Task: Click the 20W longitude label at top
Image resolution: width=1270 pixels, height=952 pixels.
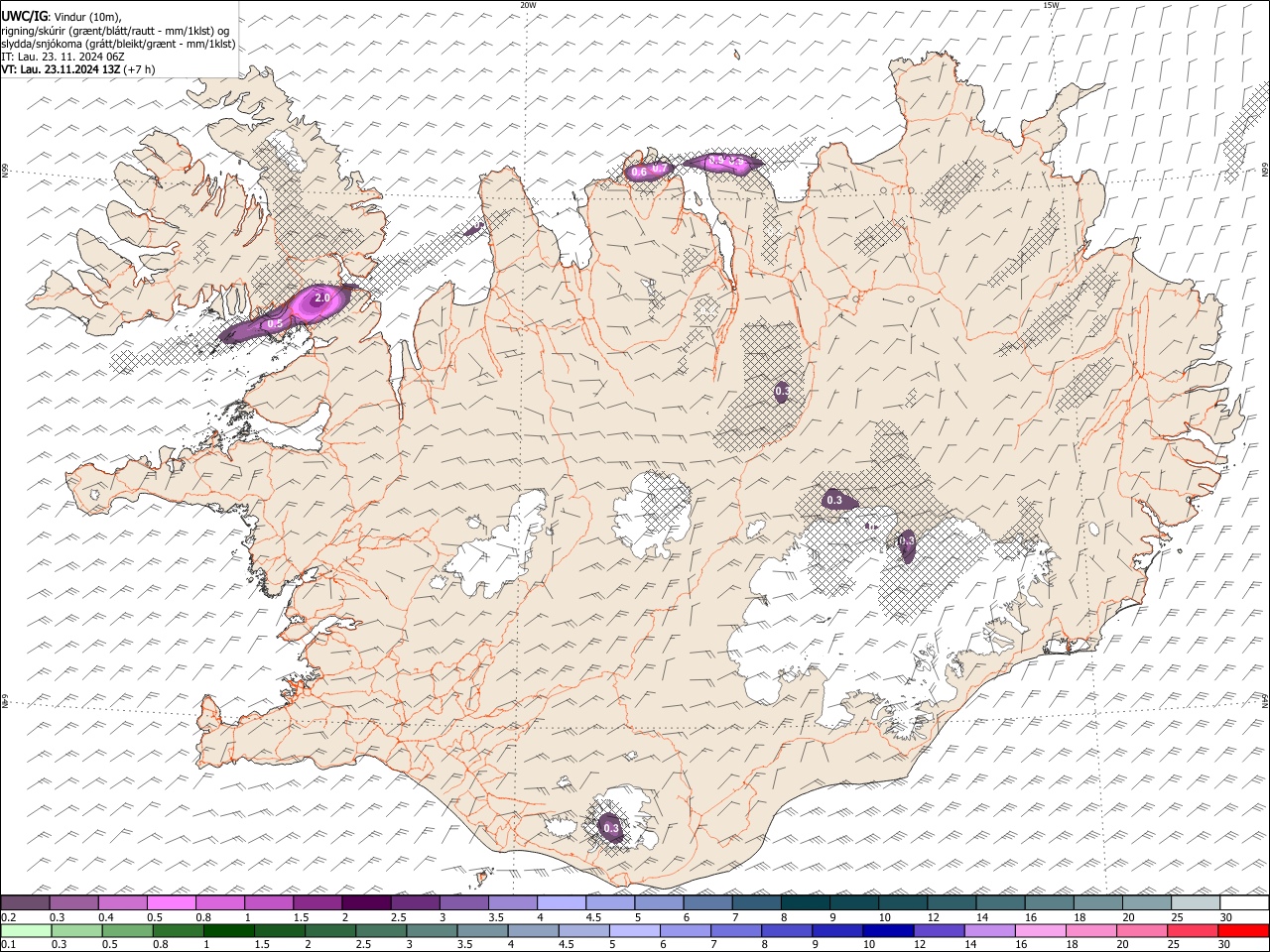Action: click(x=528, y=5)
